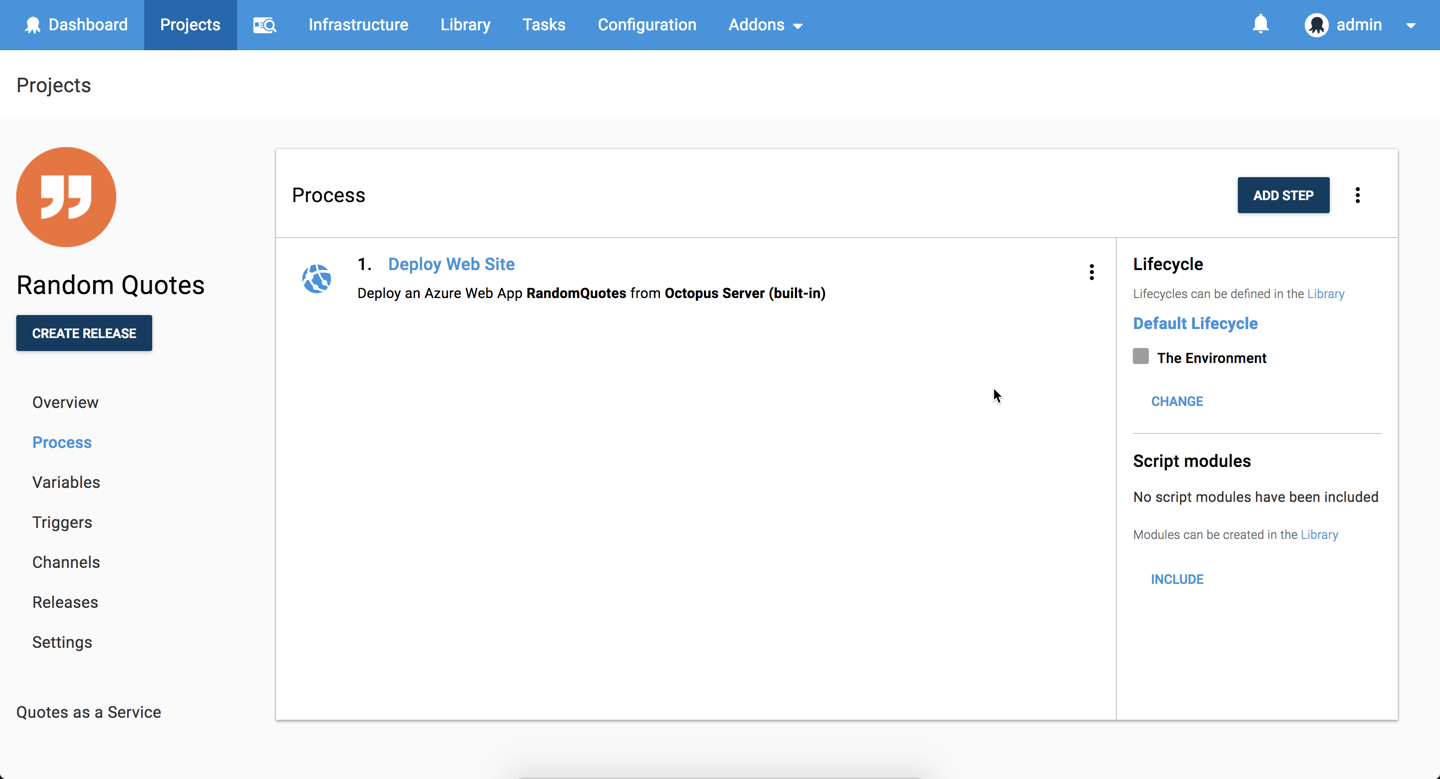This screenshot has height=779, width=1440.
Task: Open the overflow menu next to Add Step
Action: click(1357, 195)
